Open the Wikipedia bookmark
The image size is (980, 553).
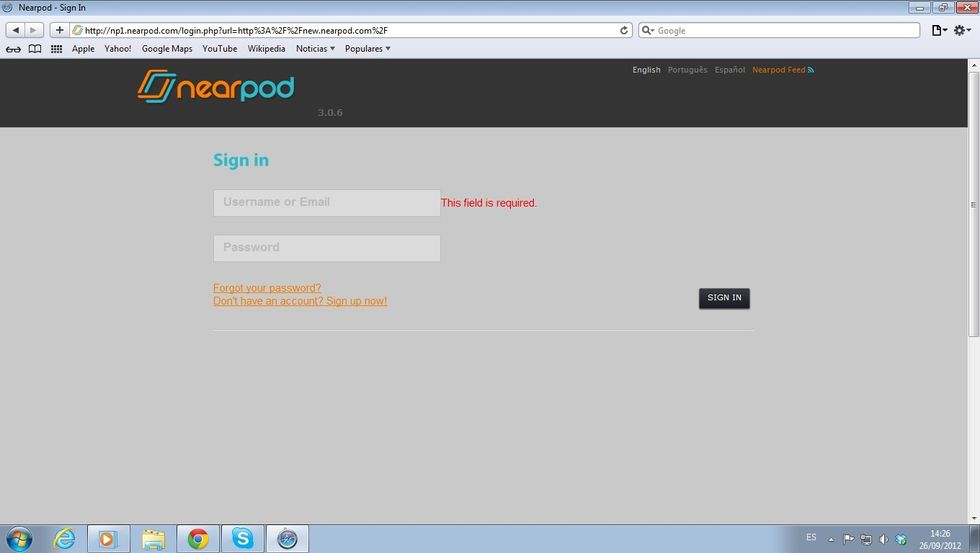point(266,49)
